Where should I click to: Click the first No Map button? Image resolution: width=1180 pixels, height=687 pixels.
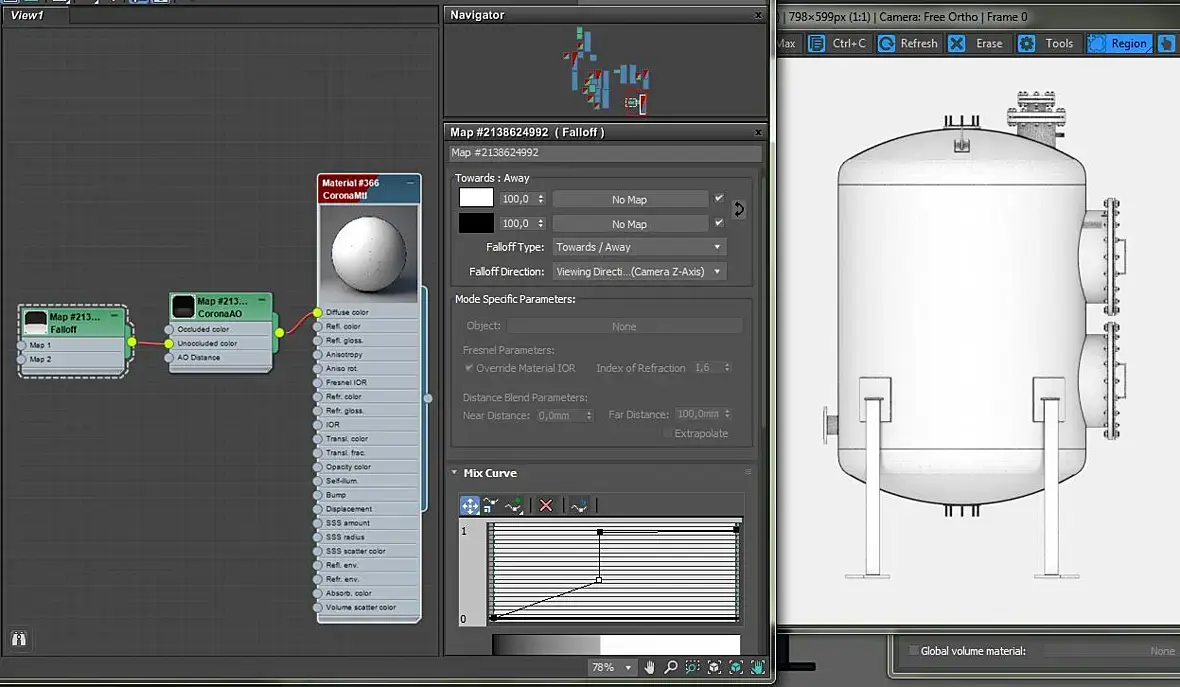629,199
